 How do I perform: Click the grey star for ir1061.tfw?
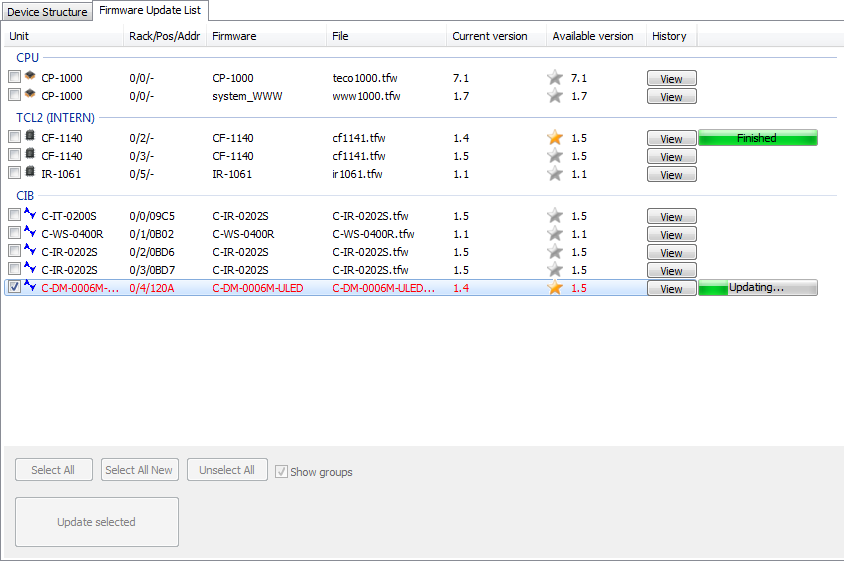pos(555,174)
